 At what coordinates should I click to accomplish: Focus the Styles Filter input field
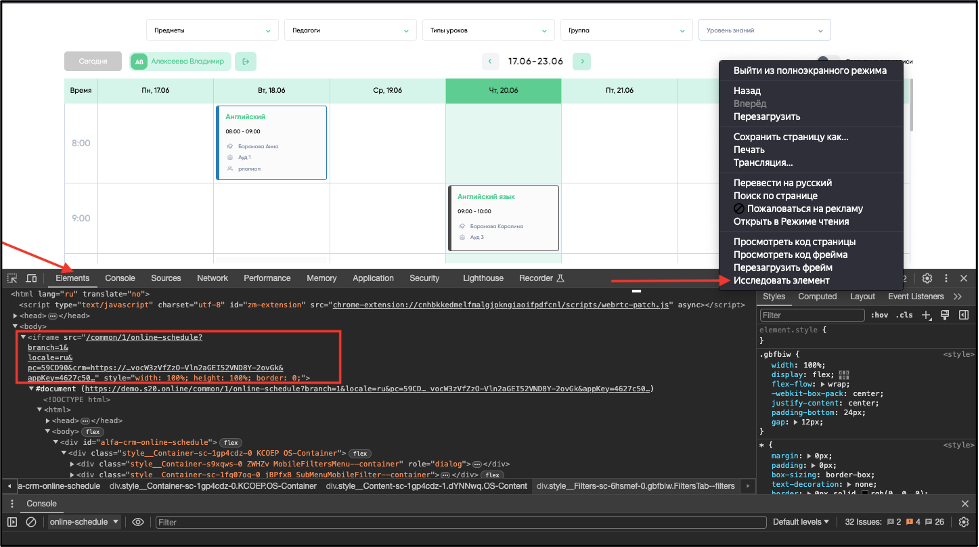(x=812, y=315)
